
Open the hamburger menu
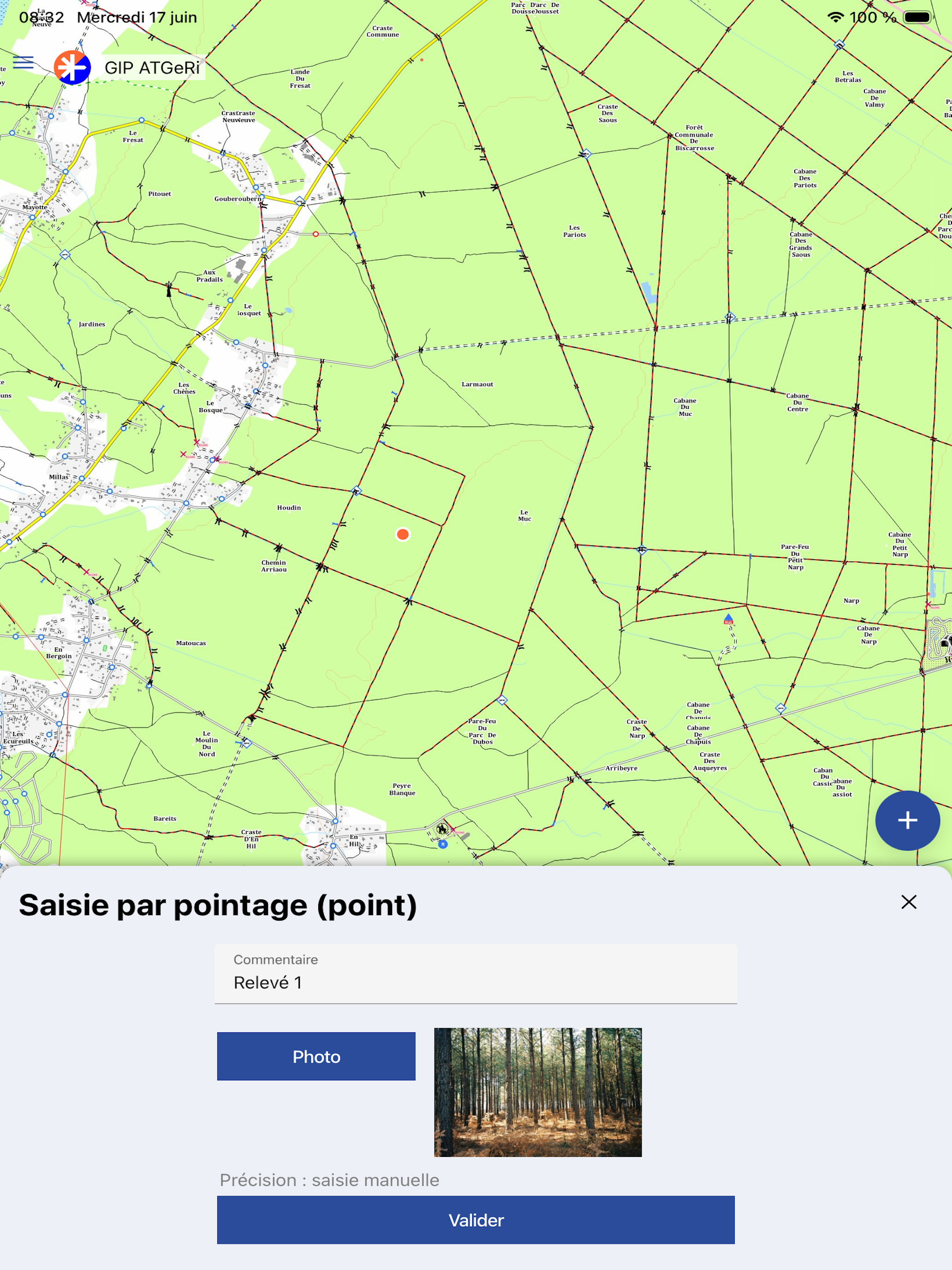pyautogui.click(x=23, y=63)
